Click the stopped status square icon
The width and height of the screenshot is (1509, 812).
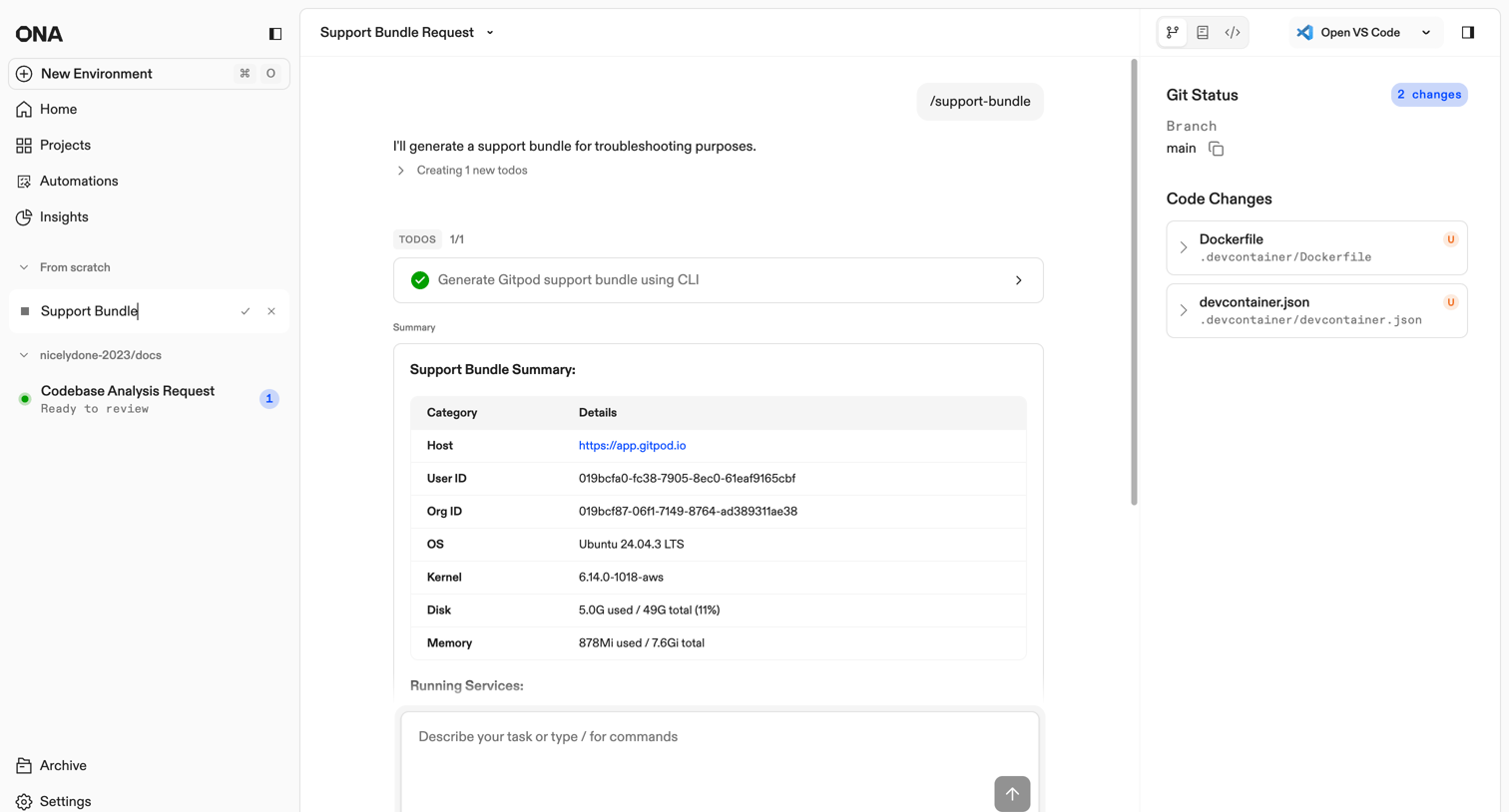[x=25, y=311]
